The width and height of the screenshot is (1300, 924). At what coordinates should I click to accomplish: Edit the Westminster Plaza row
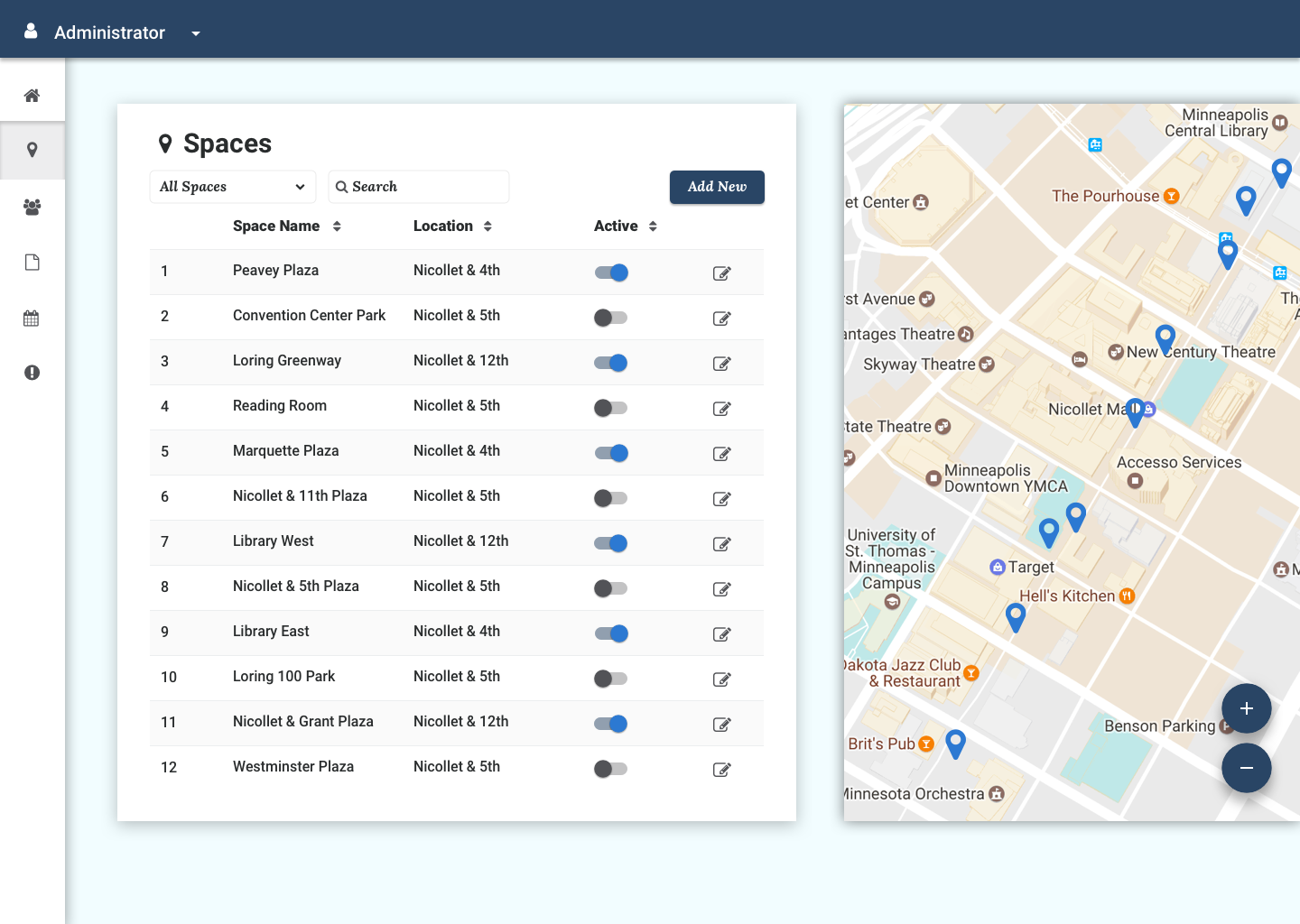(721, 770)
